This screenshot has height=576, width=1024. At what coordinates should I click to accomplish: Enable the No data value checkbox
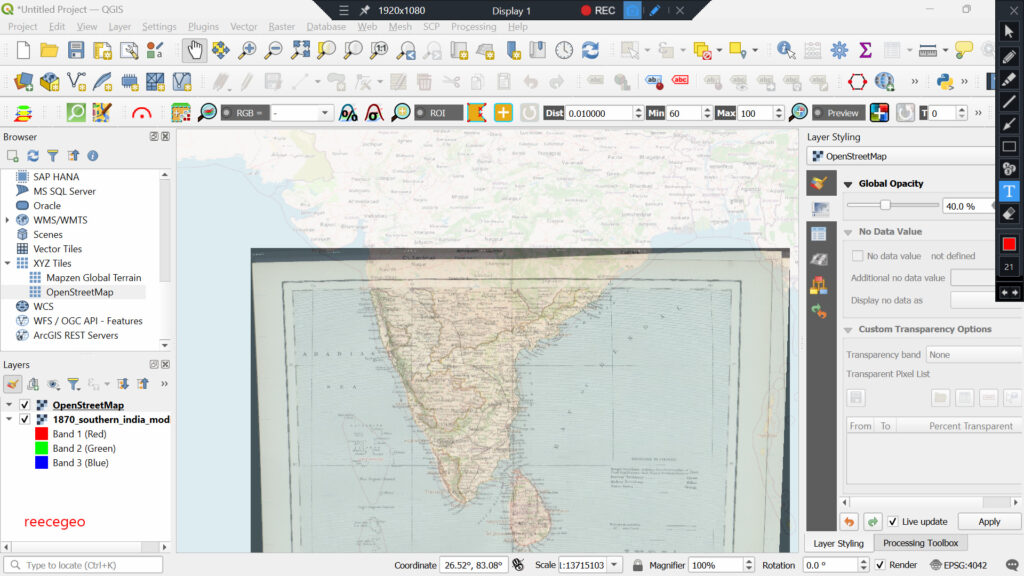click(x=857, y=256)
